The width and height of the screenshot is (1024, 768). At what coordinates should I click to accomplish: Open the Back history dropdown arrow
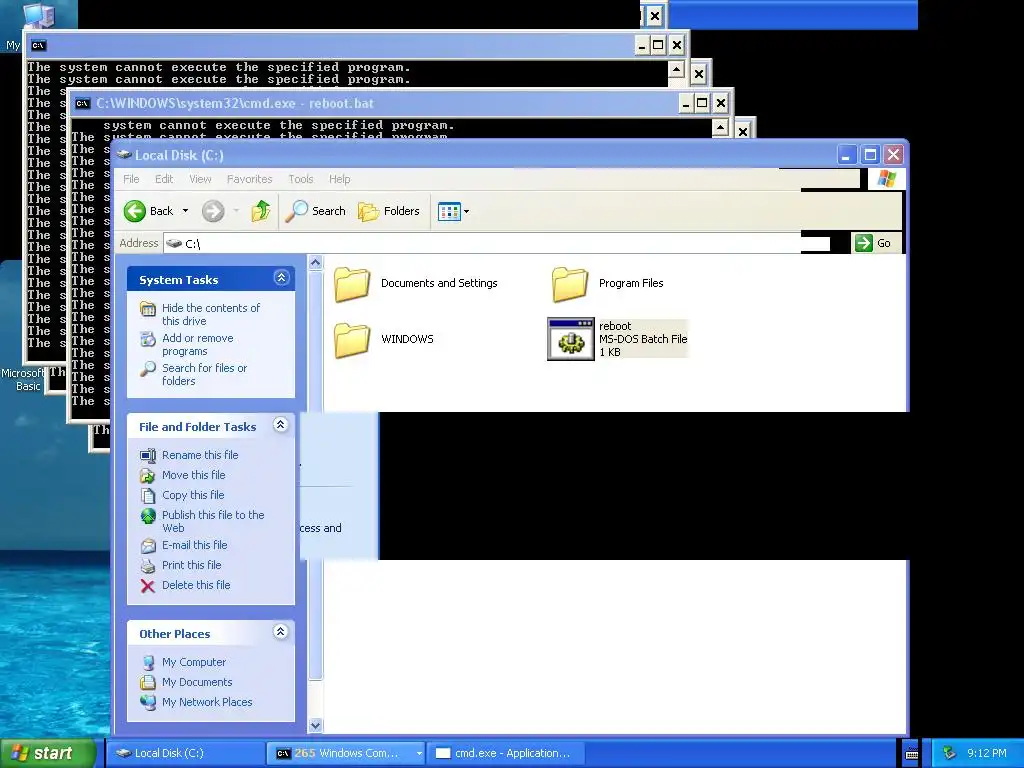[185, 211]
